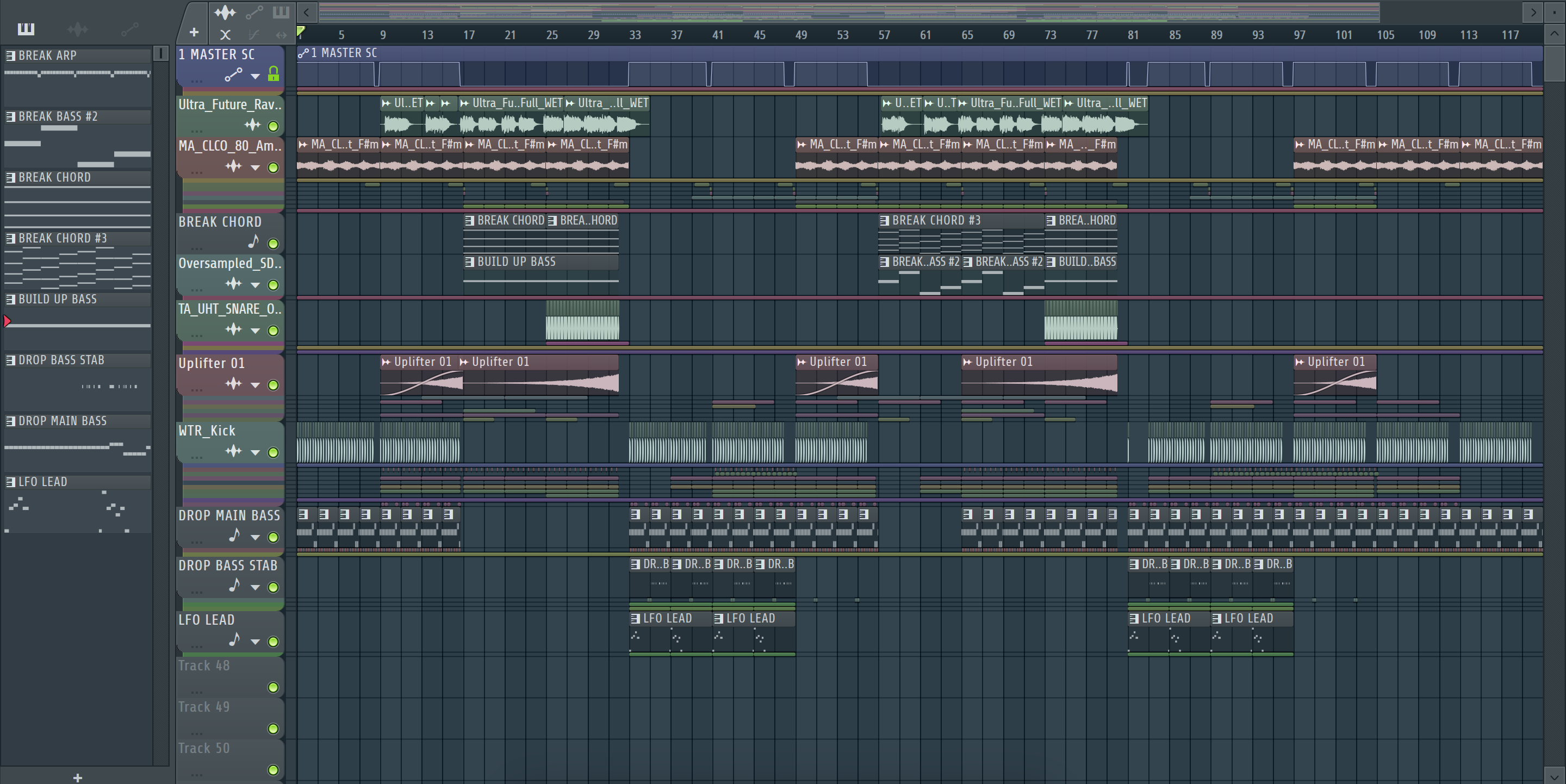Toggle the lock on 1 MASTER SC track

pyautogui.click(x=274, y=74)
